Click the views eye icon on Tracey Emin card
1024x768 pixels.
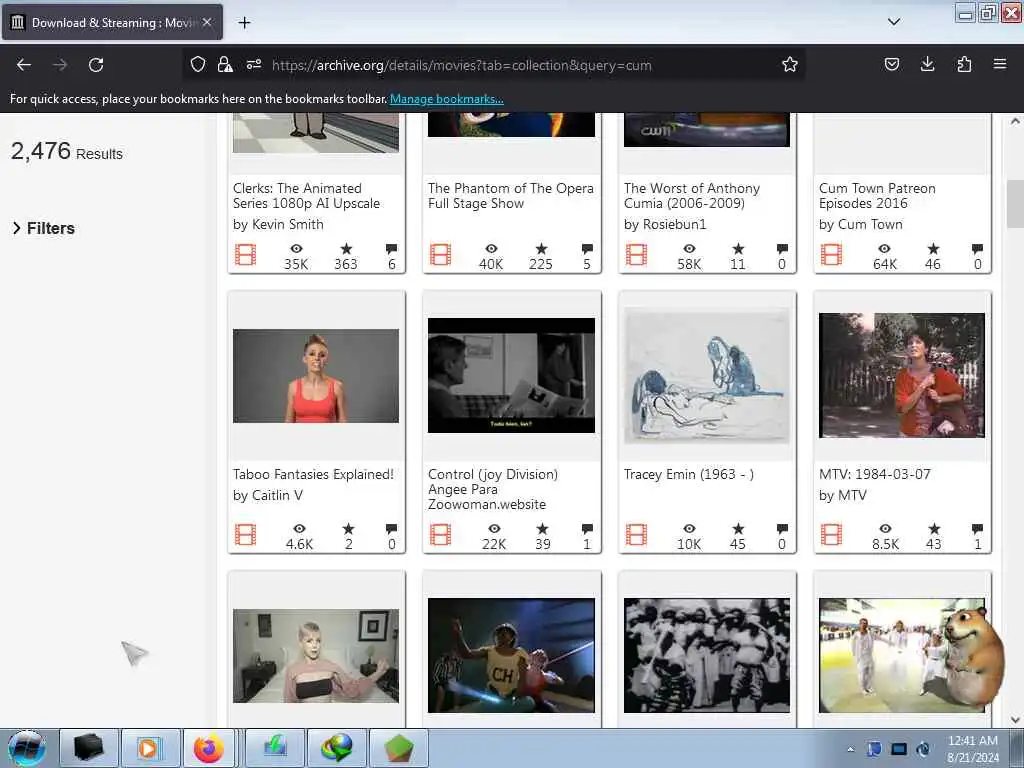point(689,528)
